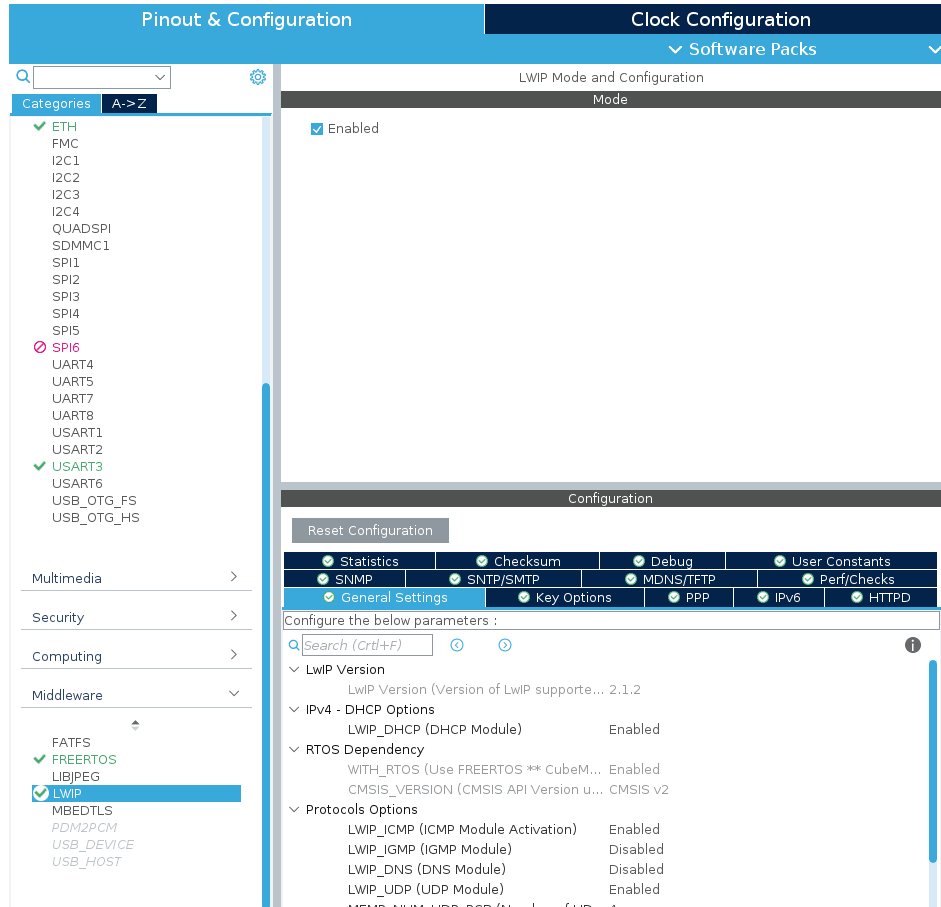The image size is (941, 907).
Task: Click the sort arrows above FATFS
Action: tap(135, 724)
